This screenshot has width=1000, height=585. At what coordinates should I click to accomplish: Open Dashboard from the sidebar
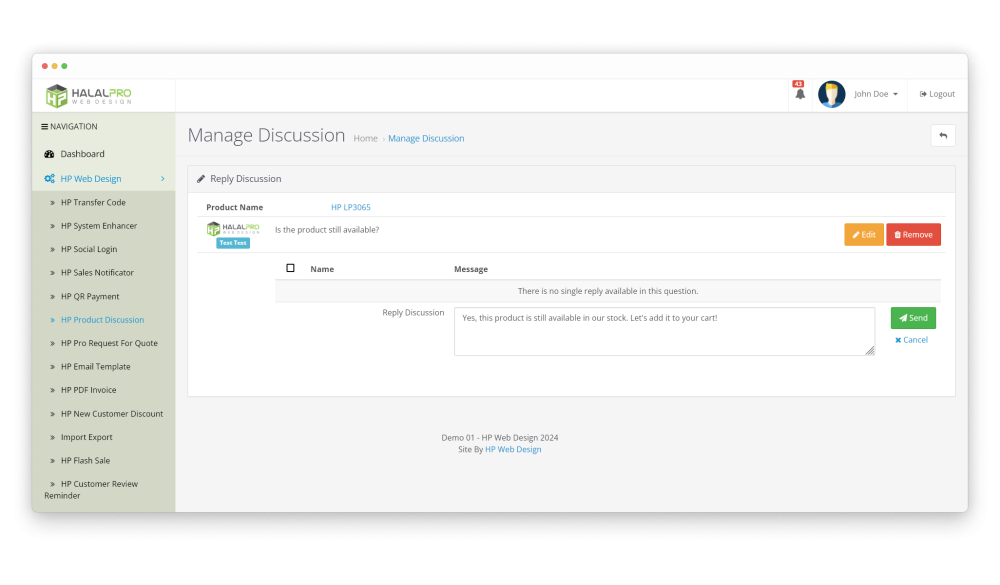pyautogui.click(x=82, y=154)
